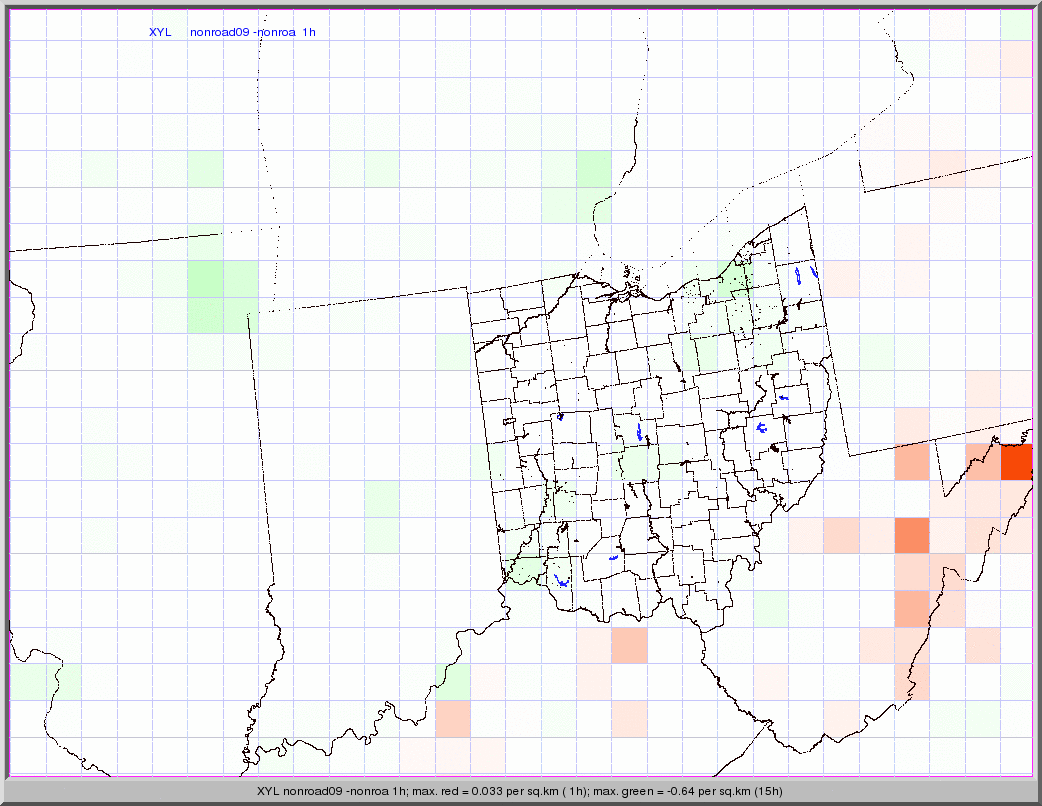Select the salmon cell just south of Ohio
Viewport: 1042px width, 806px height.
coord(629,645)
